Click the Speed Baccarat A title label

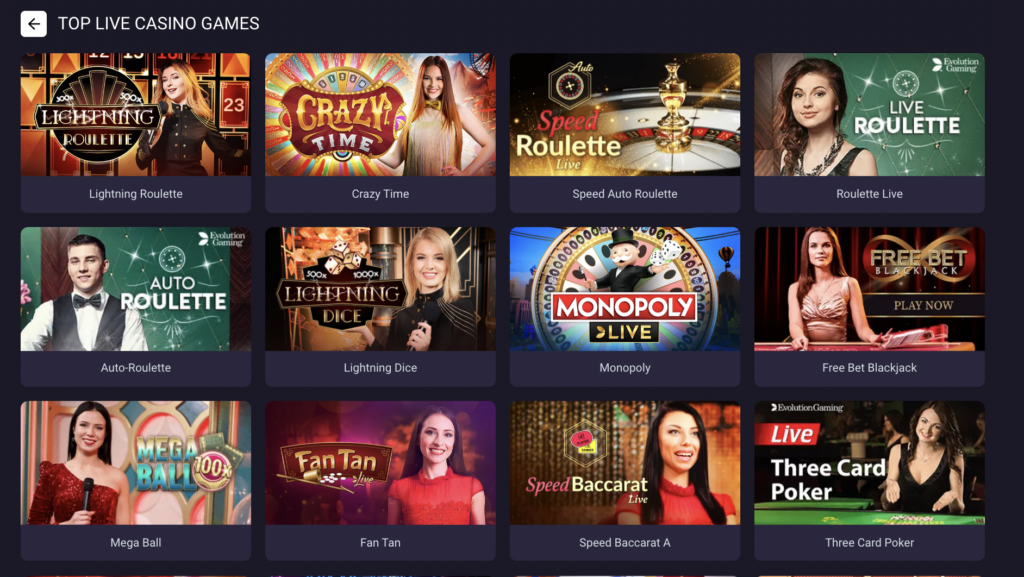tap(625, 542)
